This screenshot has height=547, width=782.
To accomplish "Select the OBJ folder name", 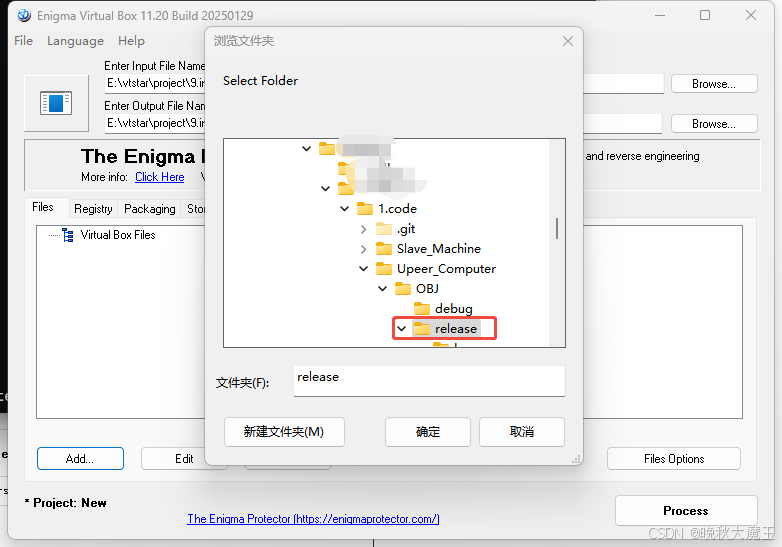I will coord(427,289).
